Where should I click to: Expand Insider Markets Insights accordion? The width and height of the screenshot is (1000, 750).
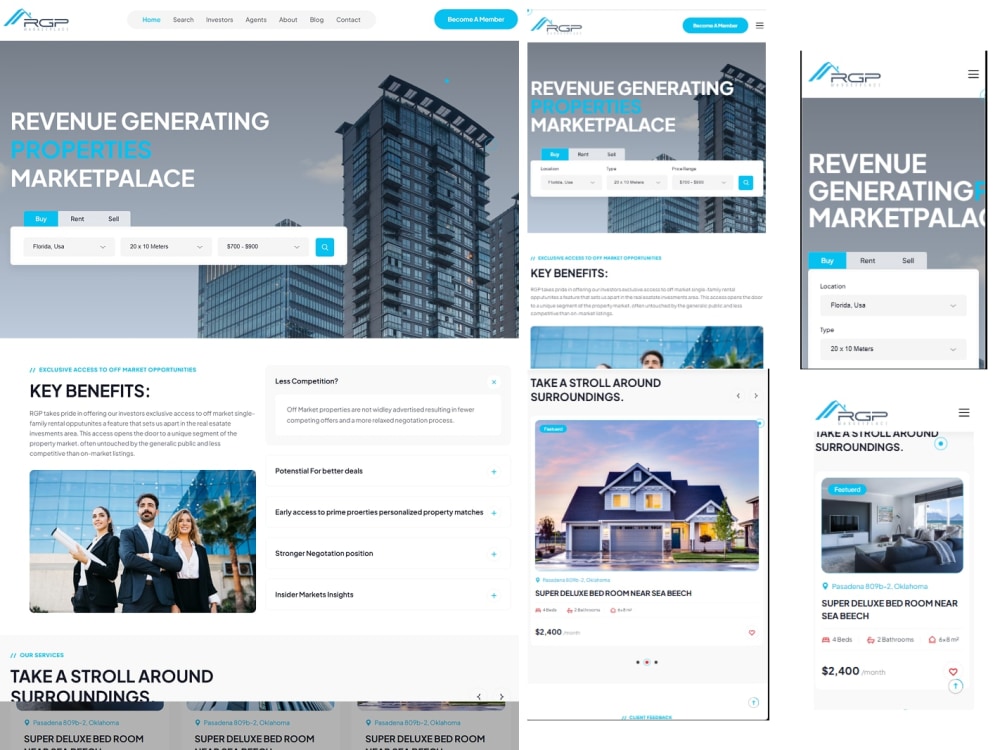tap(494, 596)
